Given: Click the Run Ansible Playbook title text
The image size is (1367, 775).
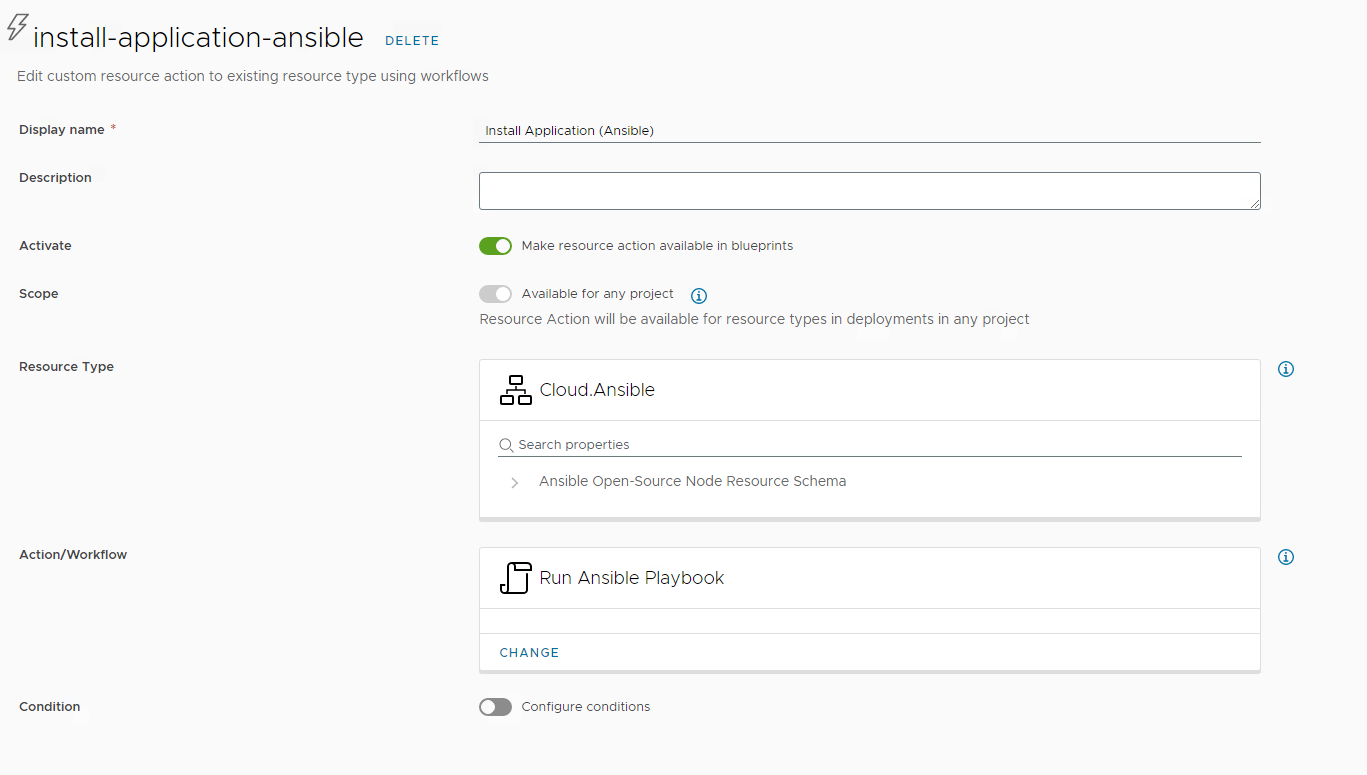Looking at the screenshot, I should (x=632, y=578).
